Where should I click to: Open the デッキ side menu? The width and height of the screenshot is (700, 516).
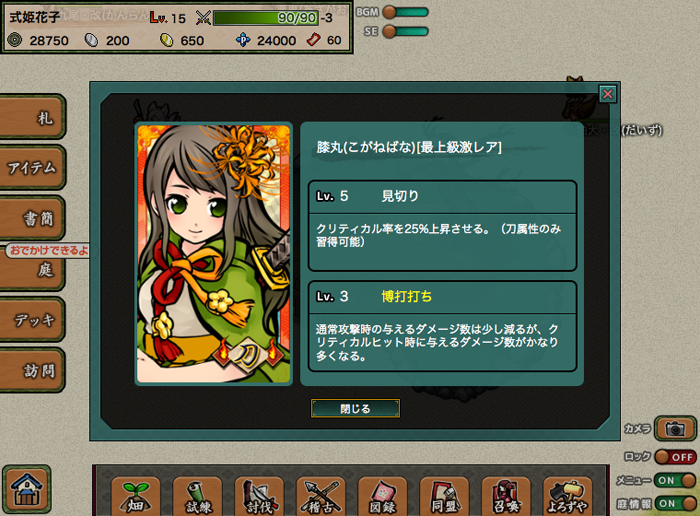coord(32,319)
